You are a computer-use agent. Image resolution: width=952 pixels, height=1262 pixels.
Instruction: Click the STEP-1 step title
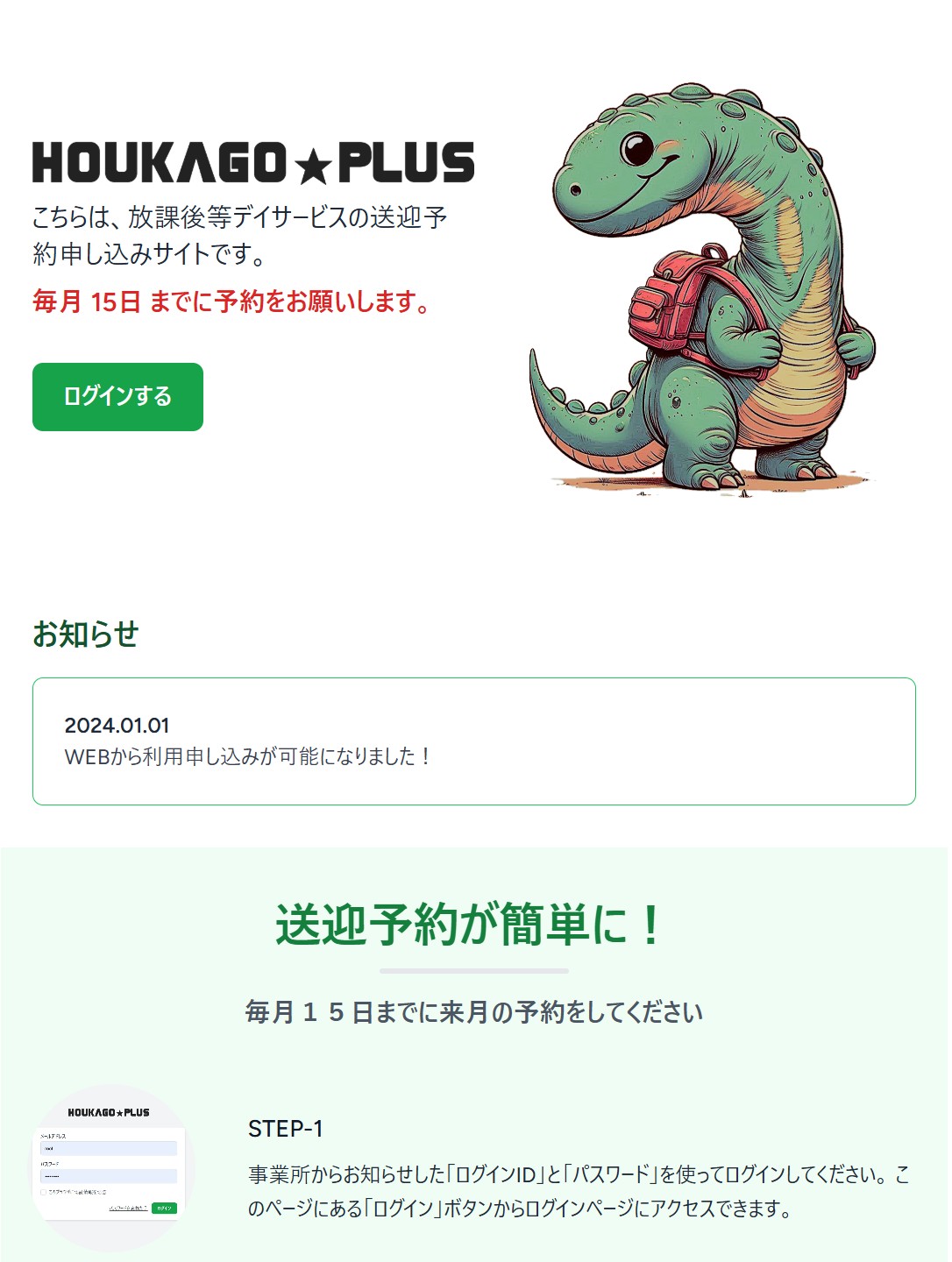(286, 1129)
